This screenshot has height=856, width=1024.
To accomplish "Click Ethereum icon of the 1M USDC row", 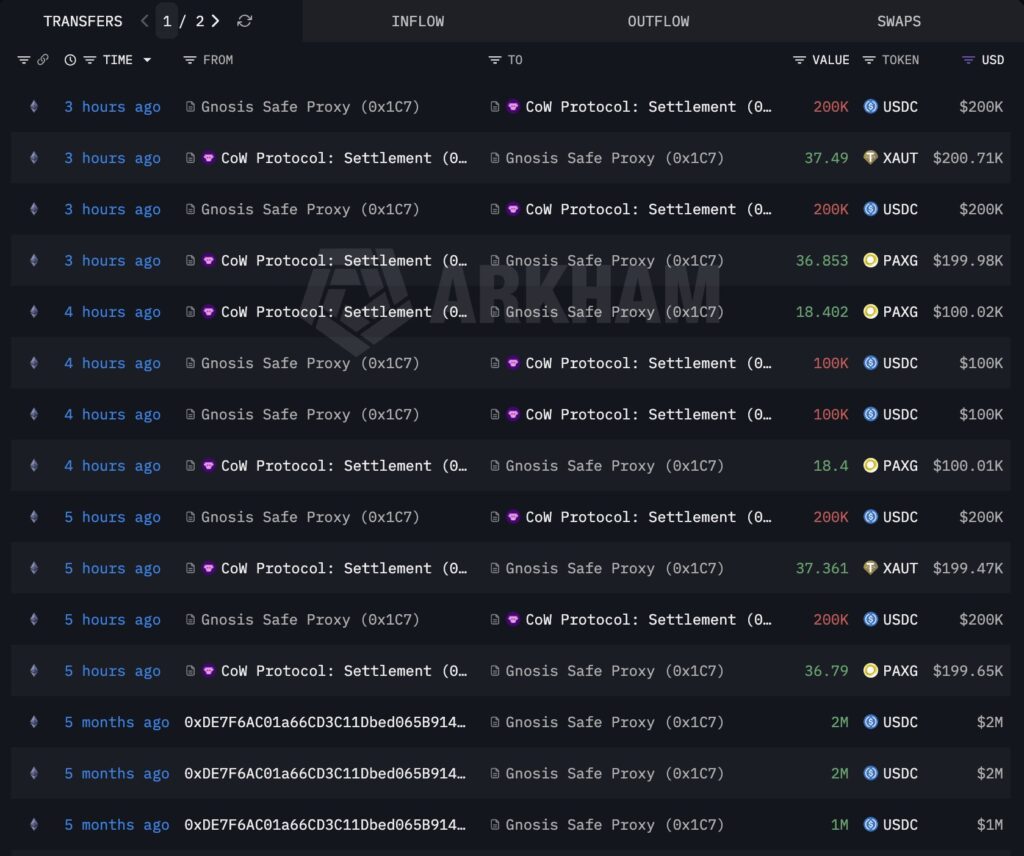I will pos(34,825).
